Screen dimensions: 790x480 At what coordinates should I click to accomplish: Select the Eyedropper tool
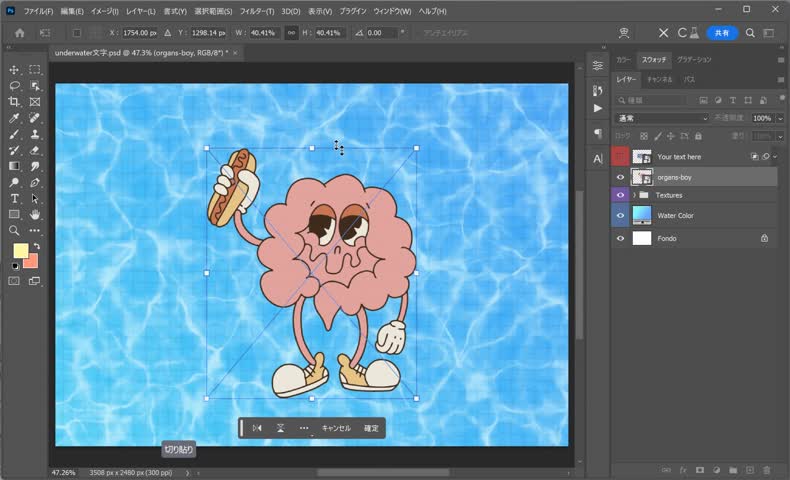(14, 118)
